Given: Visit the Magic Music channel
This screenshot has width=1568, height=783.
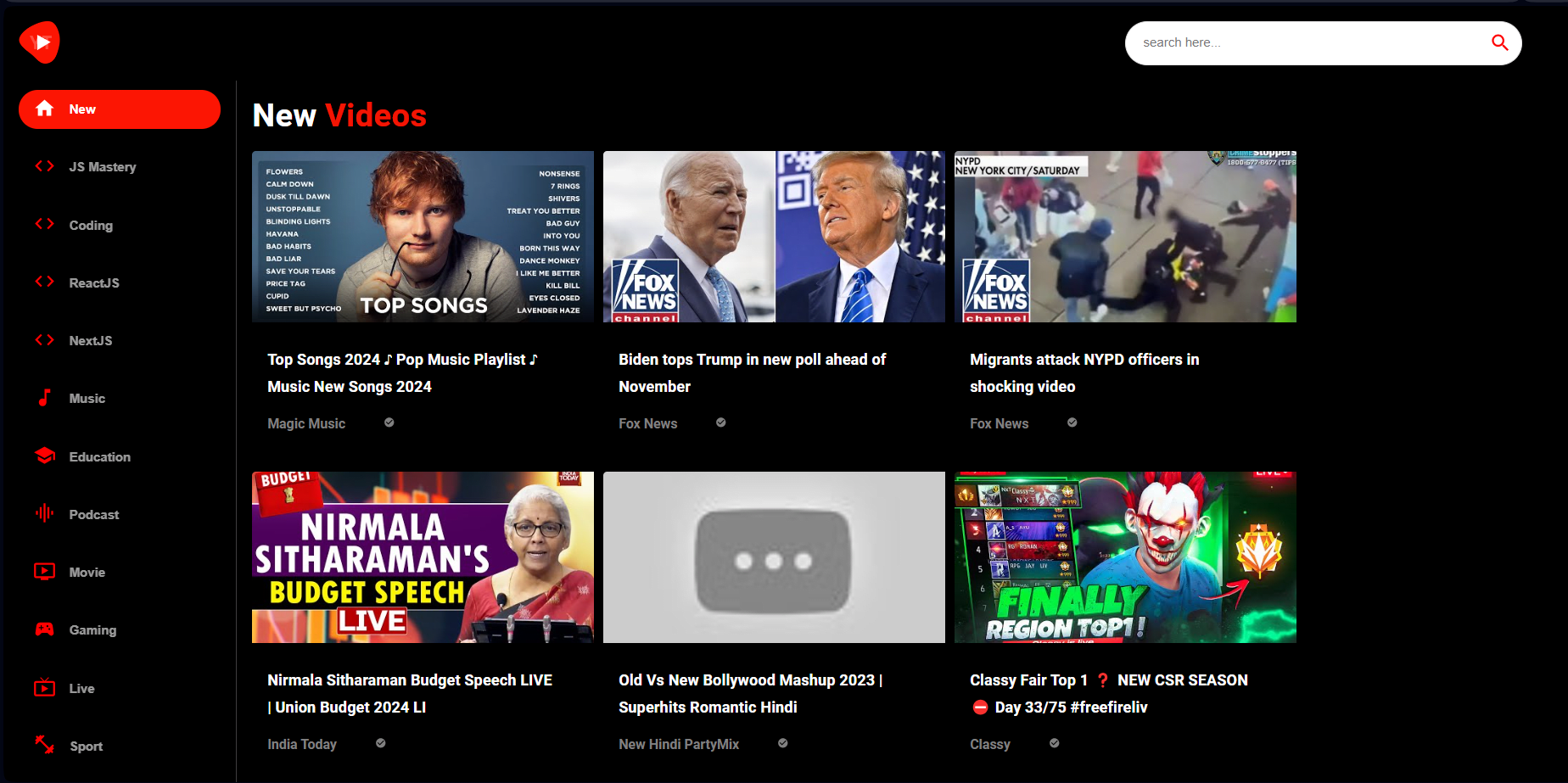Looking at the screenshot, I should coord(306,423).
